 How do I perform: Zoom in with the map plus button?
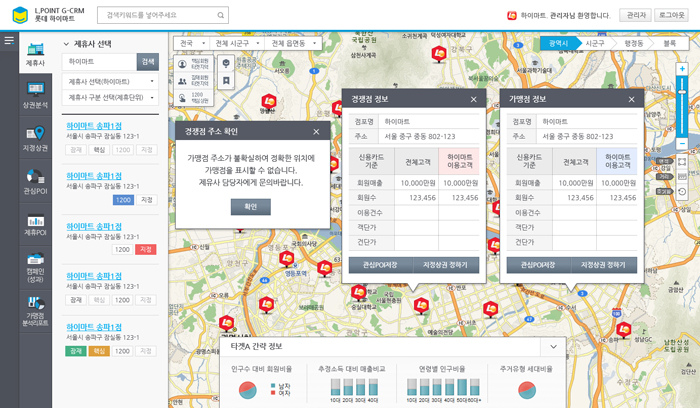pos(682,69)
